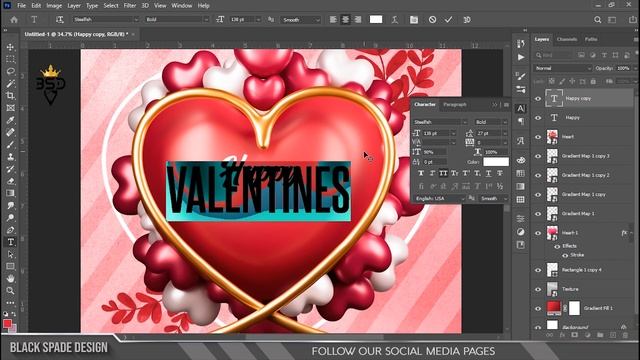640x360 pixels.
Task: Select the Brush tool
Action: 10,145
